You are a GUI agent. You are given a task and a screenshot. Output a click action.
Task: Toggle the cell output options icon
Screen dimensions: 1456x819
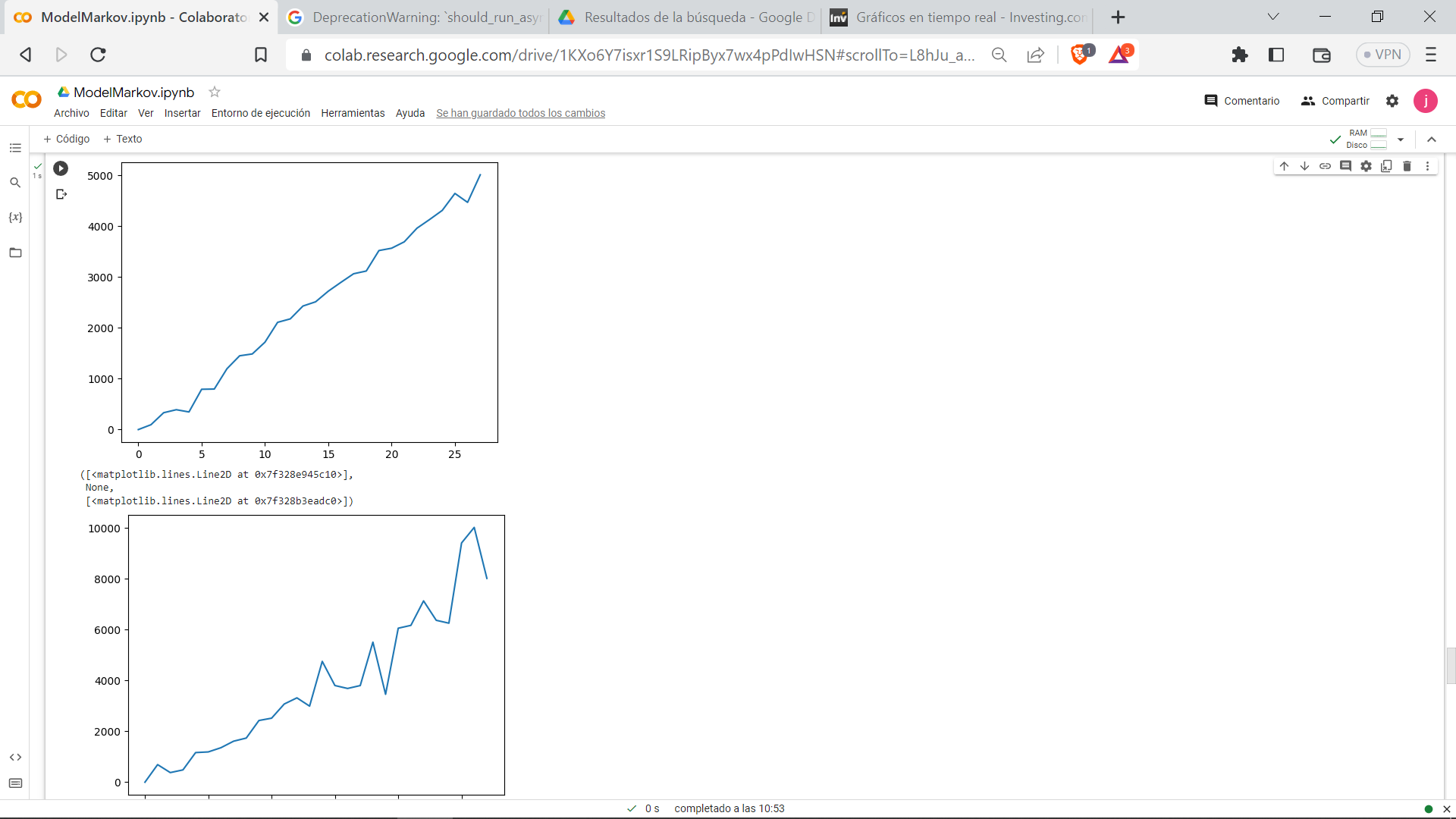(x=61, y=194)
